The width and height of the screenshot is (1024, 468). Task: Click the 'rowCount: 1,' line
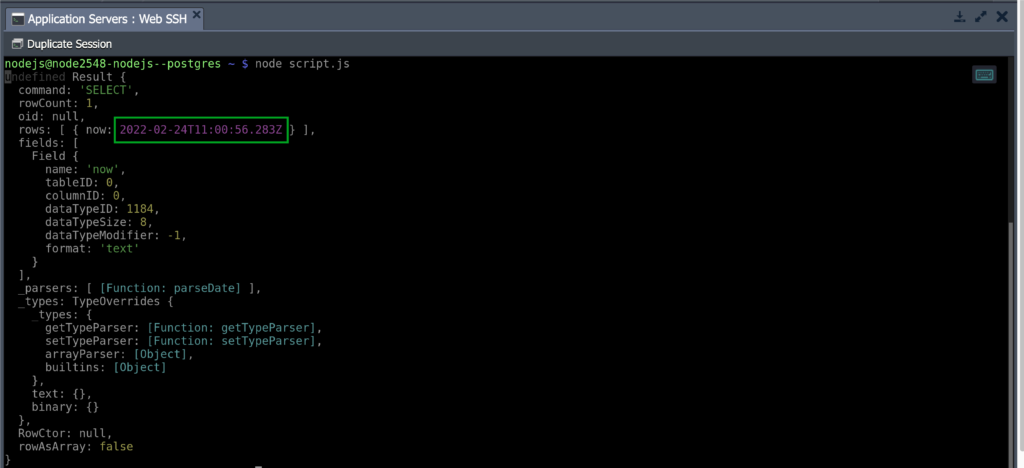pos(58,103)
